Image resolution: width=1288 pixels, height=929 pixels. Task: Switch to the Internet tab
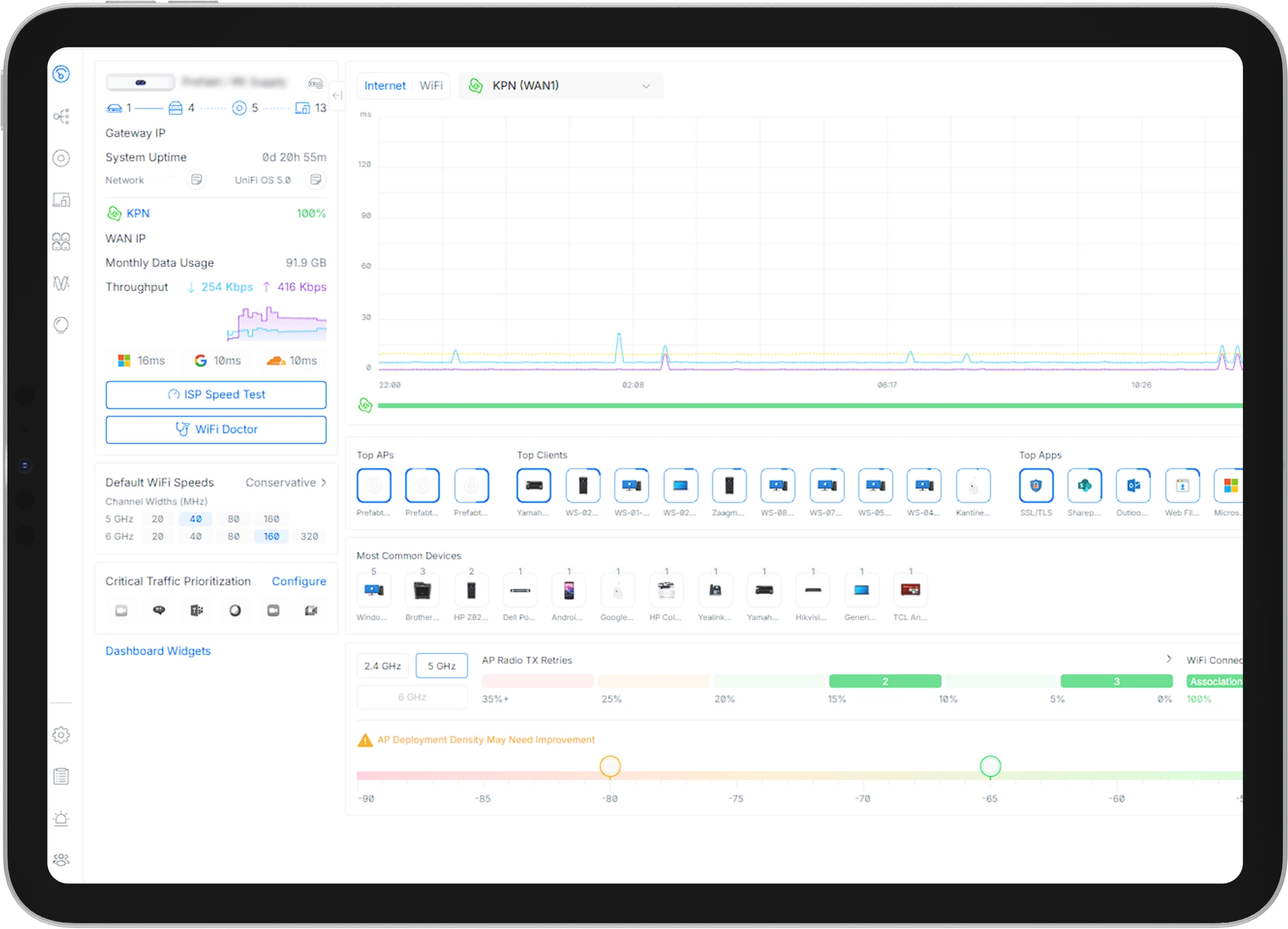click(384, 85)
